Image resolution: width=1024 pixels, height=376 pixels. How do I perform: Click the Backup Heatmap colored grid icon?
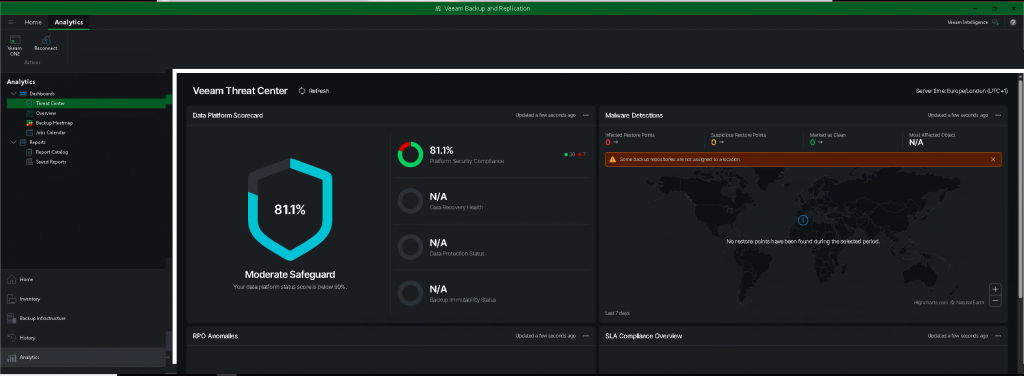[29, 123]
